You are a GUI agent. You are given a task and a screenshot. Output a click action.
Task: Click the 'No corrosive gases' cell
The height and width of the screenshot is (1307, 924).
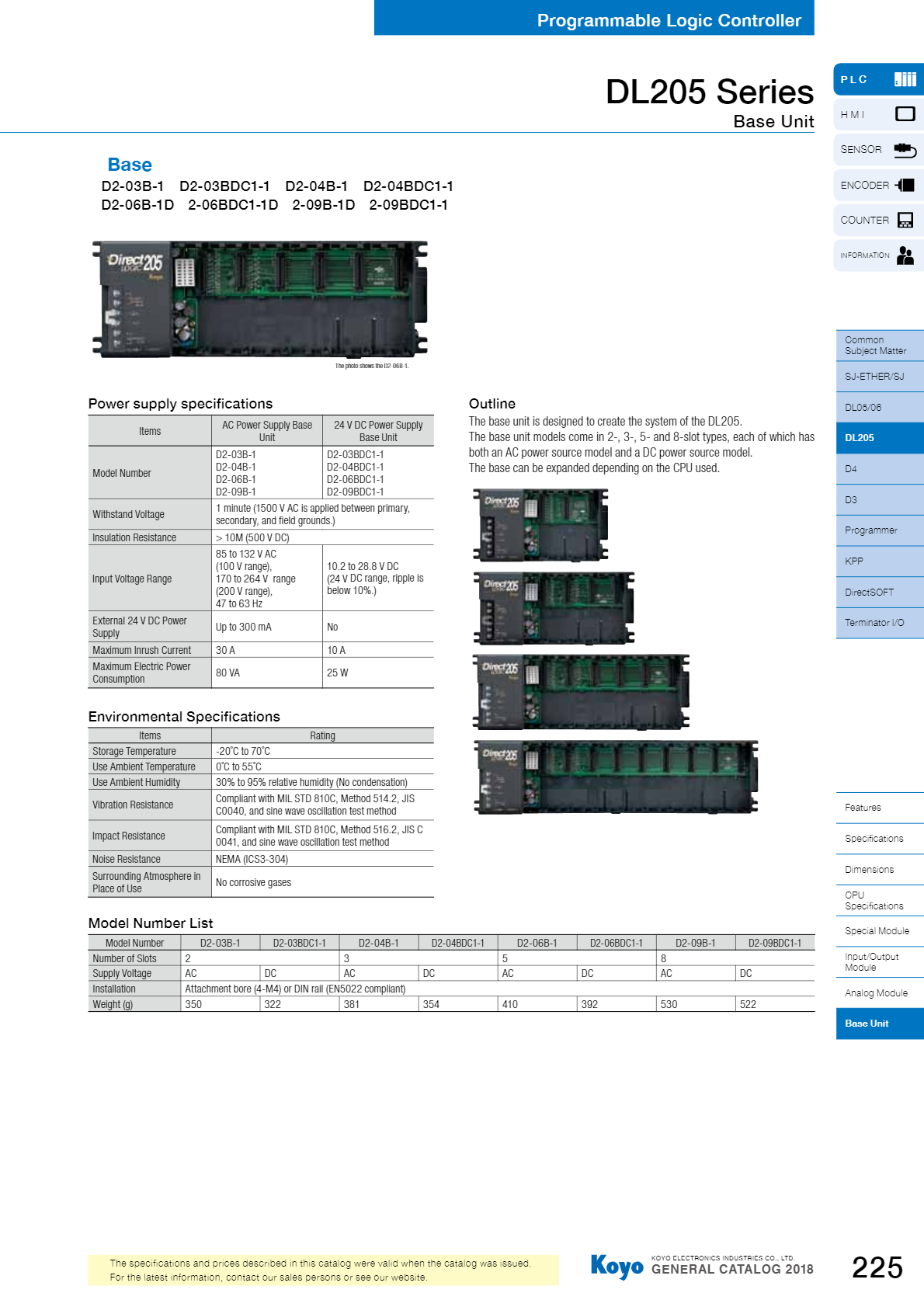click(322, 882)
